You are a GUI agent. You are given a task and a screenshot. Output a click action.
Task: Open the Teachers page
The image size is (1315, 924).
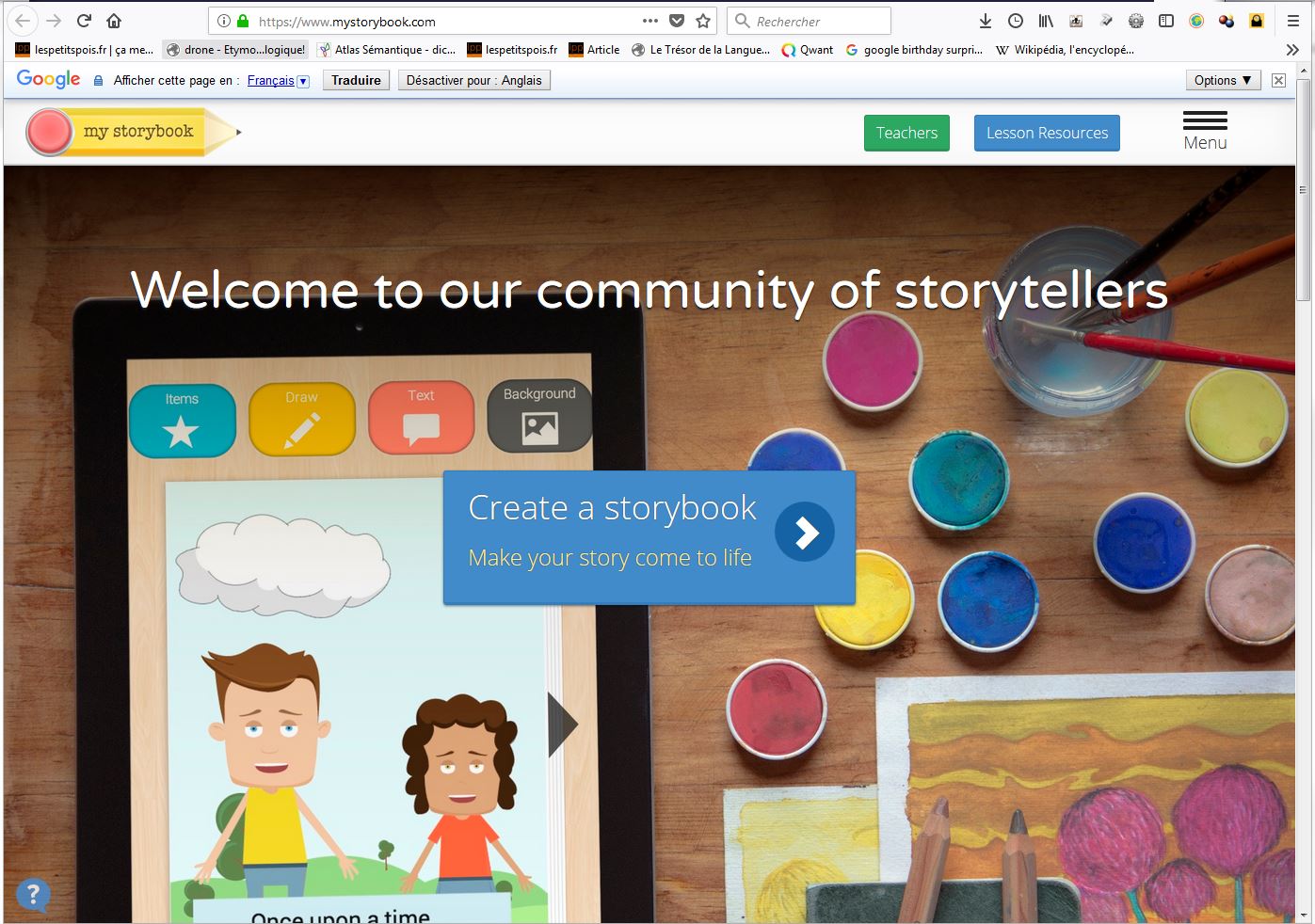906,133
